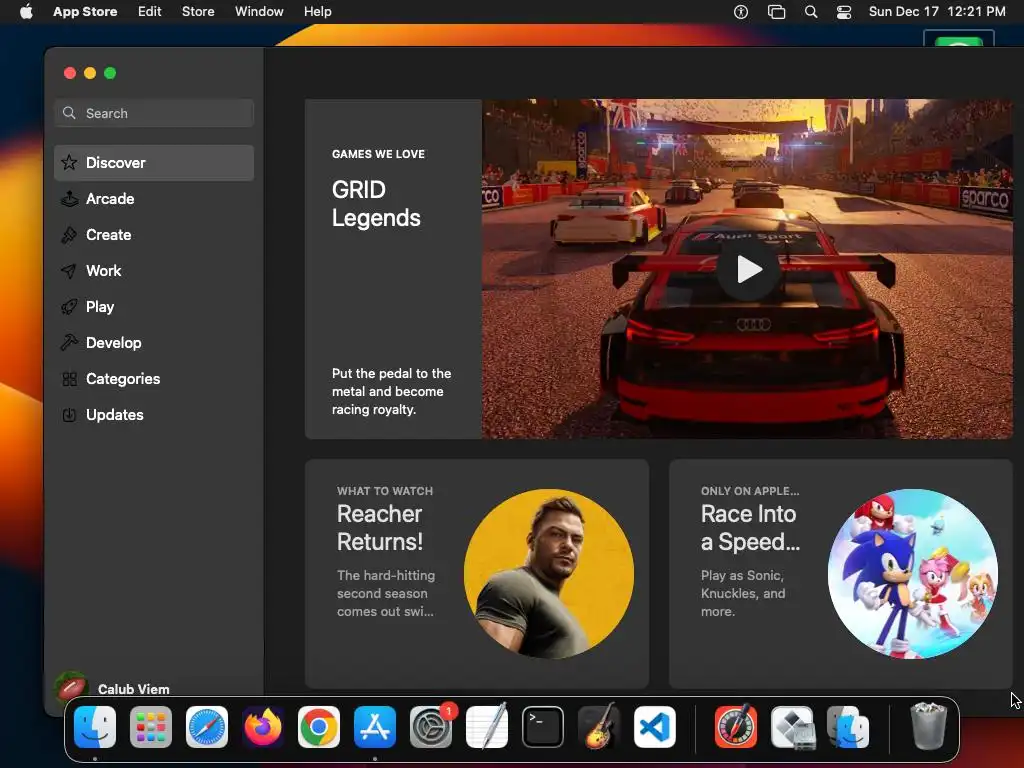Open the Store menu
The image size is (1024, 768).
pos(198,11)
